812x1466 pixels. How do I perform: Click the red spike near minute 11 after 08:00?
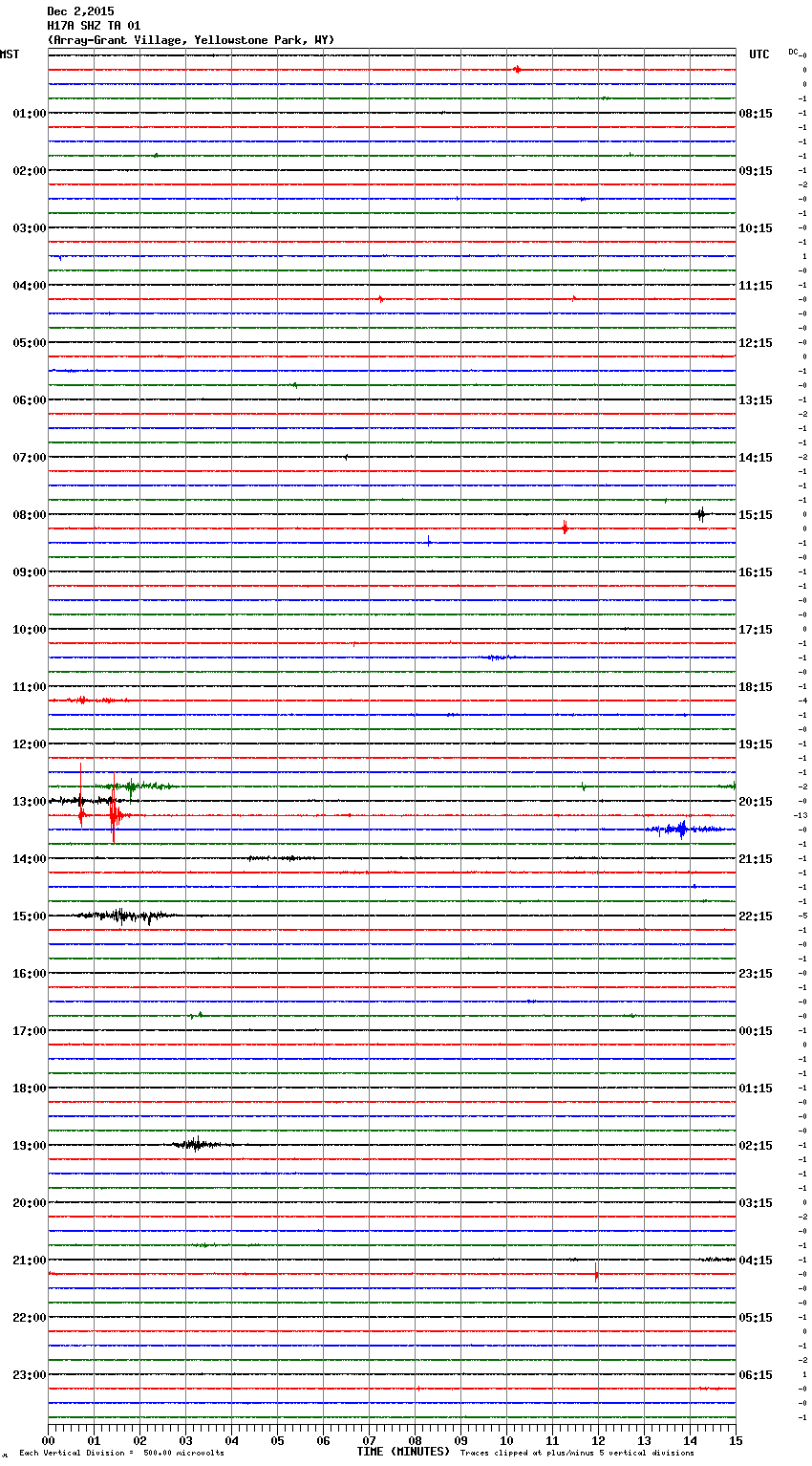click(x=565, y=528)
